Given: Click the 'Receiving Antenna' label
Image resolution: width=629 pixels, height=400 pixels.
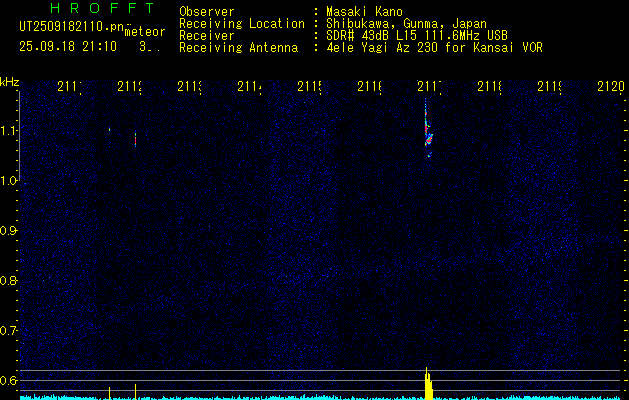Looking at the screenshot, I should coord(239,48).
